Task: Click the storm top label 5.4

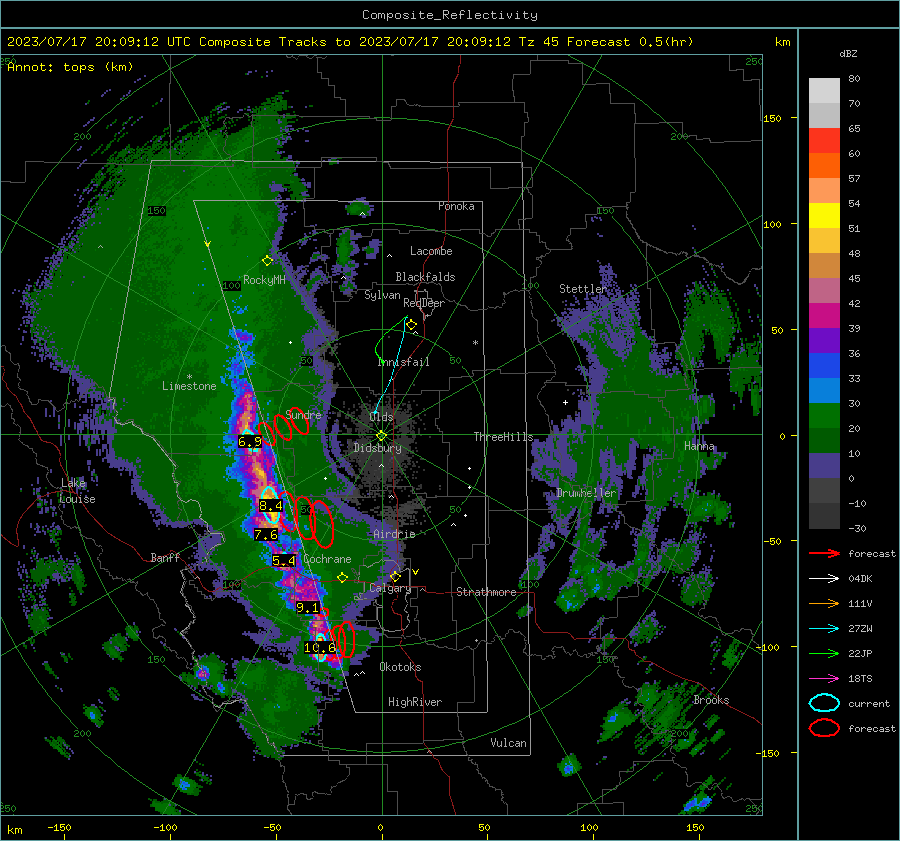Action: (x=284, y=561)
